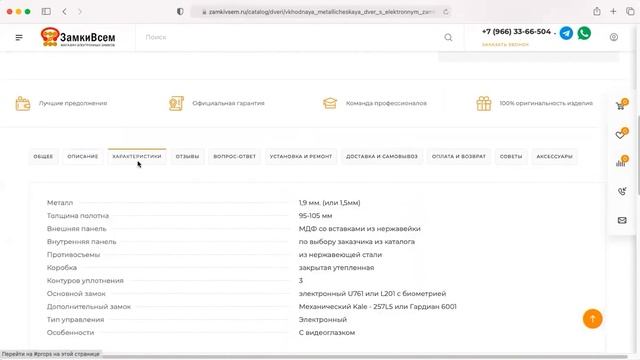Open the hamburger menu icon
The image size is (640, 360).
click(19, 38)
